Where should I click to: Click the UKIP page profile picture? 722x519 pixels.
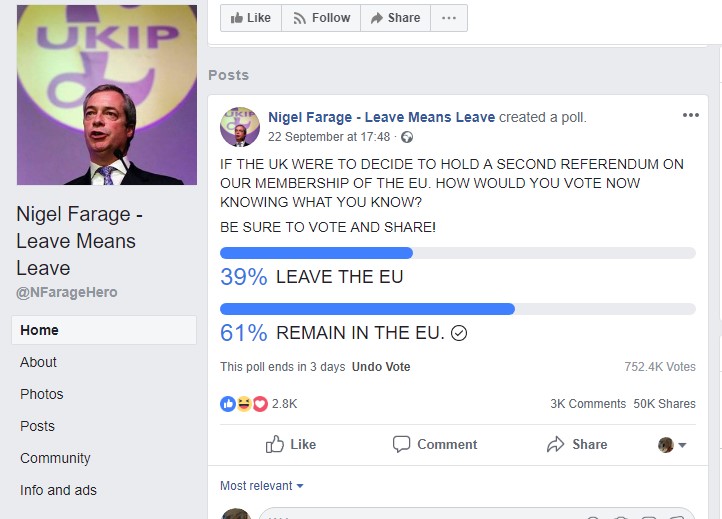[x=107, y=95]
